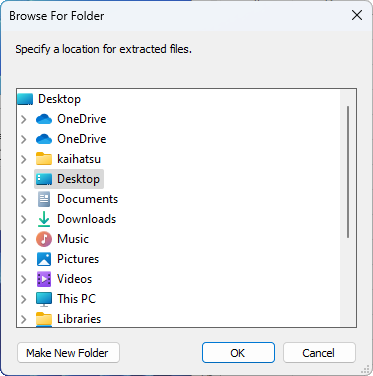Screen dimensions: 373x376
Task: Select the first OneDrive cloud icon
Action: point(44,119)
